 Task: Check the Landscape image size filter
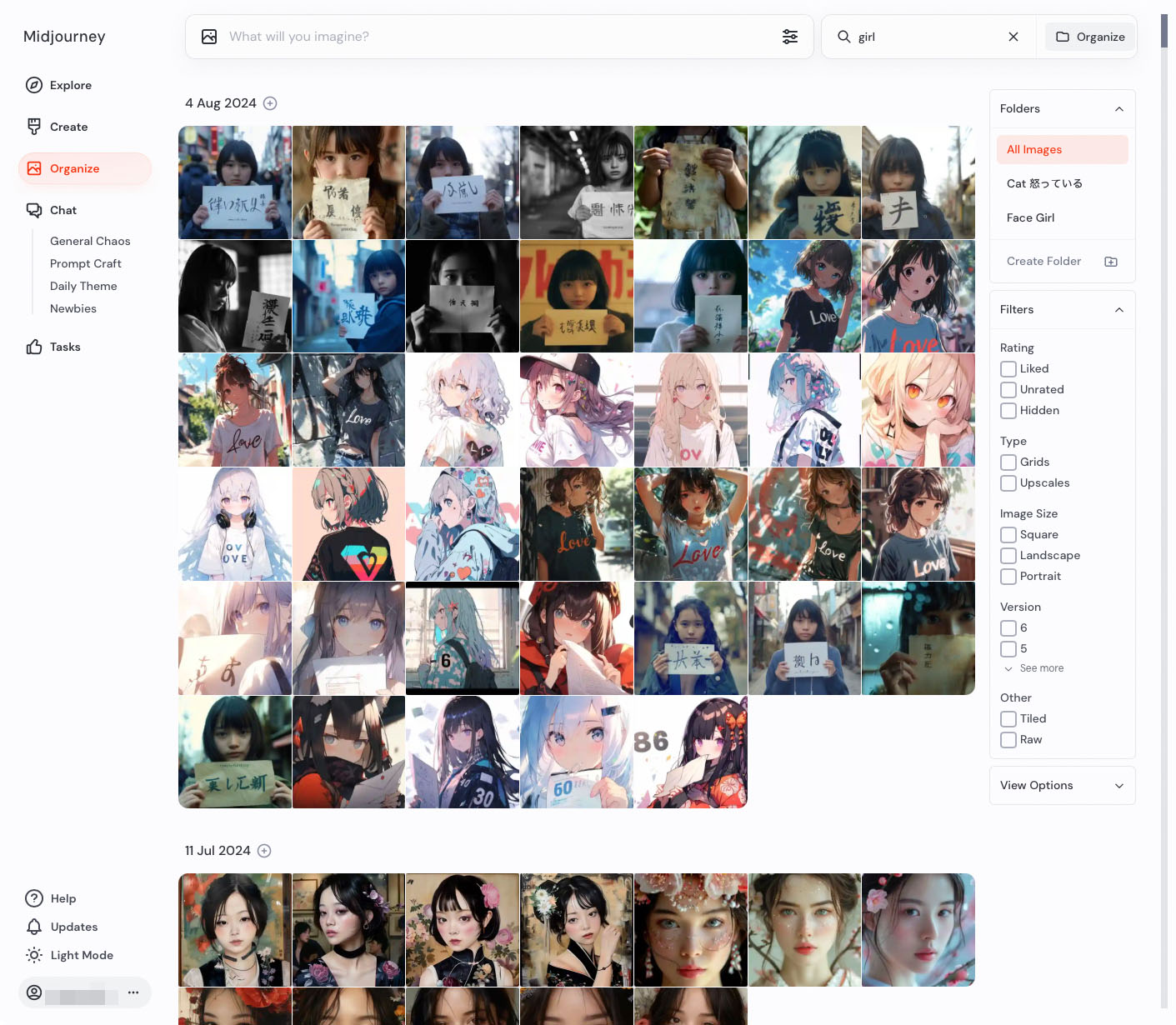(x=1008, y=556)
